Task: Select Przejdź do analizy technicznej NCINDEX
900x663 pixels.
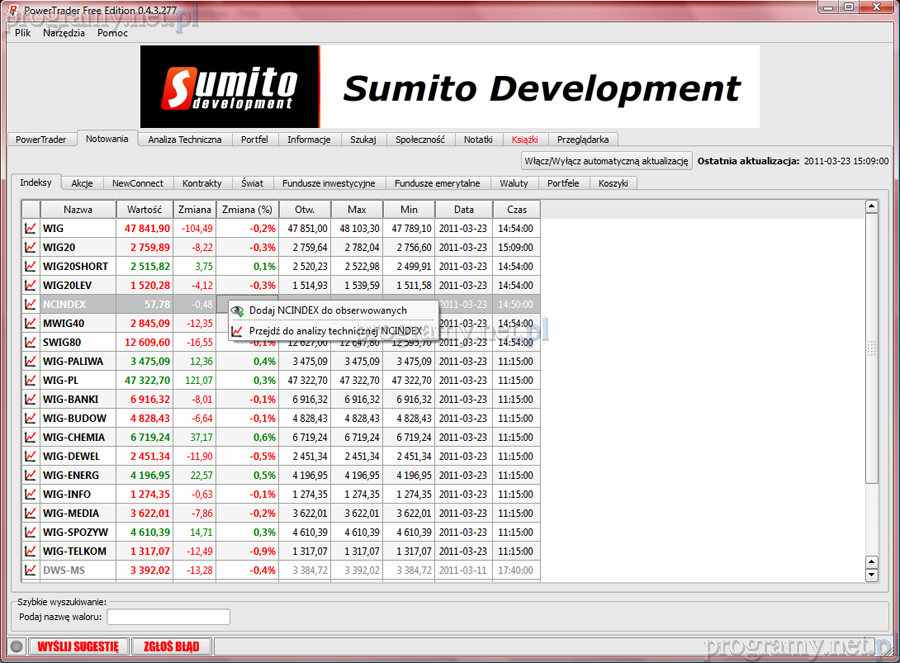Action: pos(334,330)
